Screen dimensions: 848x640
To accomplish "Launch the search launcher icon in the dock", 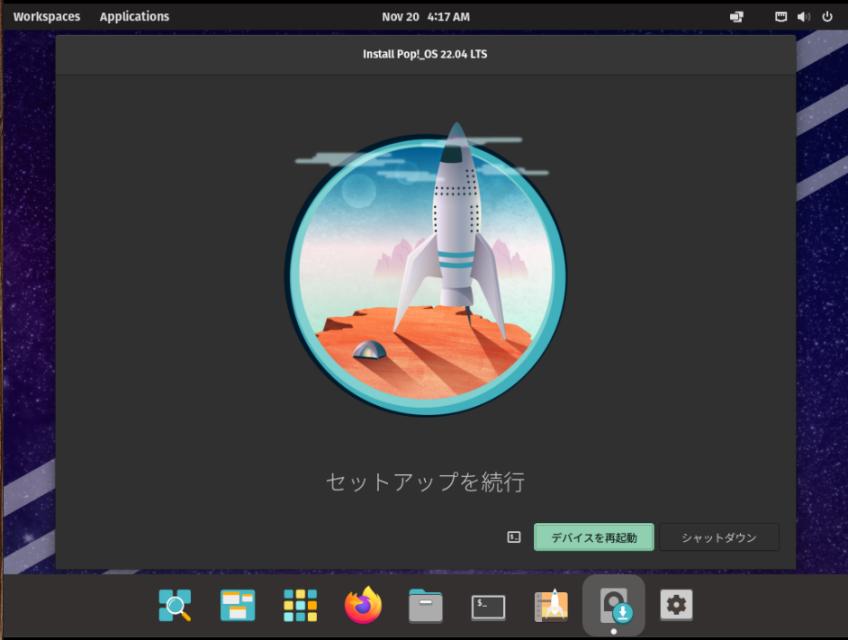I will click(x=175, y=605).
